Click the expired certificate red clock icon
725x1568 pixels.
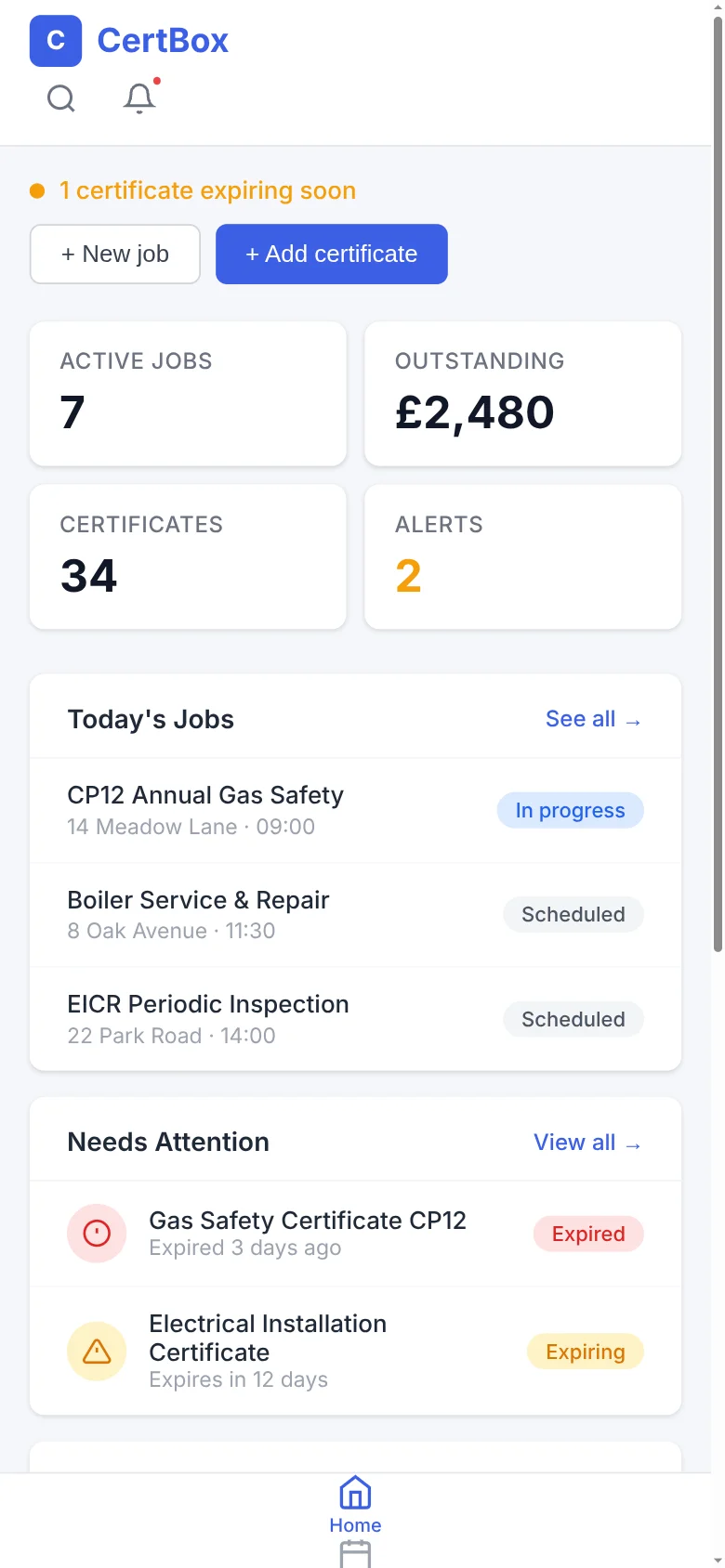pyautogui.click(x=97, y=1234)
